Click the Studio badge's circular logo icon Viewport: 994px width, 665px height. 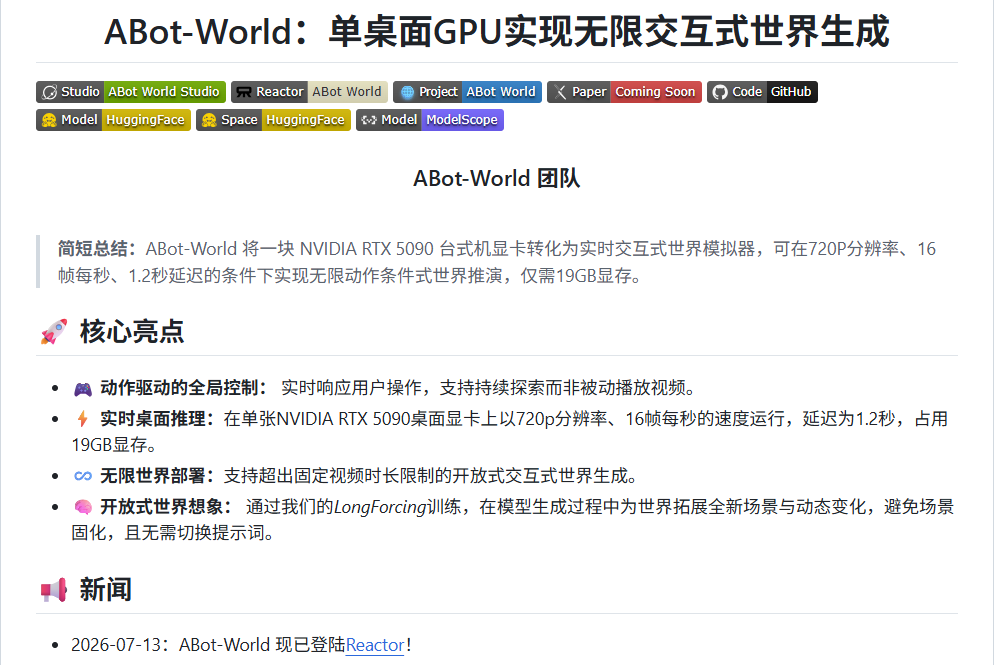tap(49, 93)
